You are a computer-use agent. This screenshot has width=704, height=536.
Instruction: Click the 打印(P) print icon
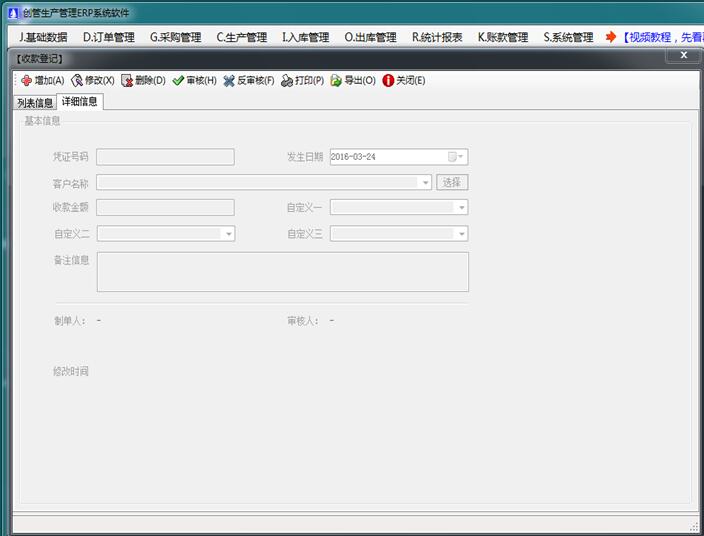[287, 80]
